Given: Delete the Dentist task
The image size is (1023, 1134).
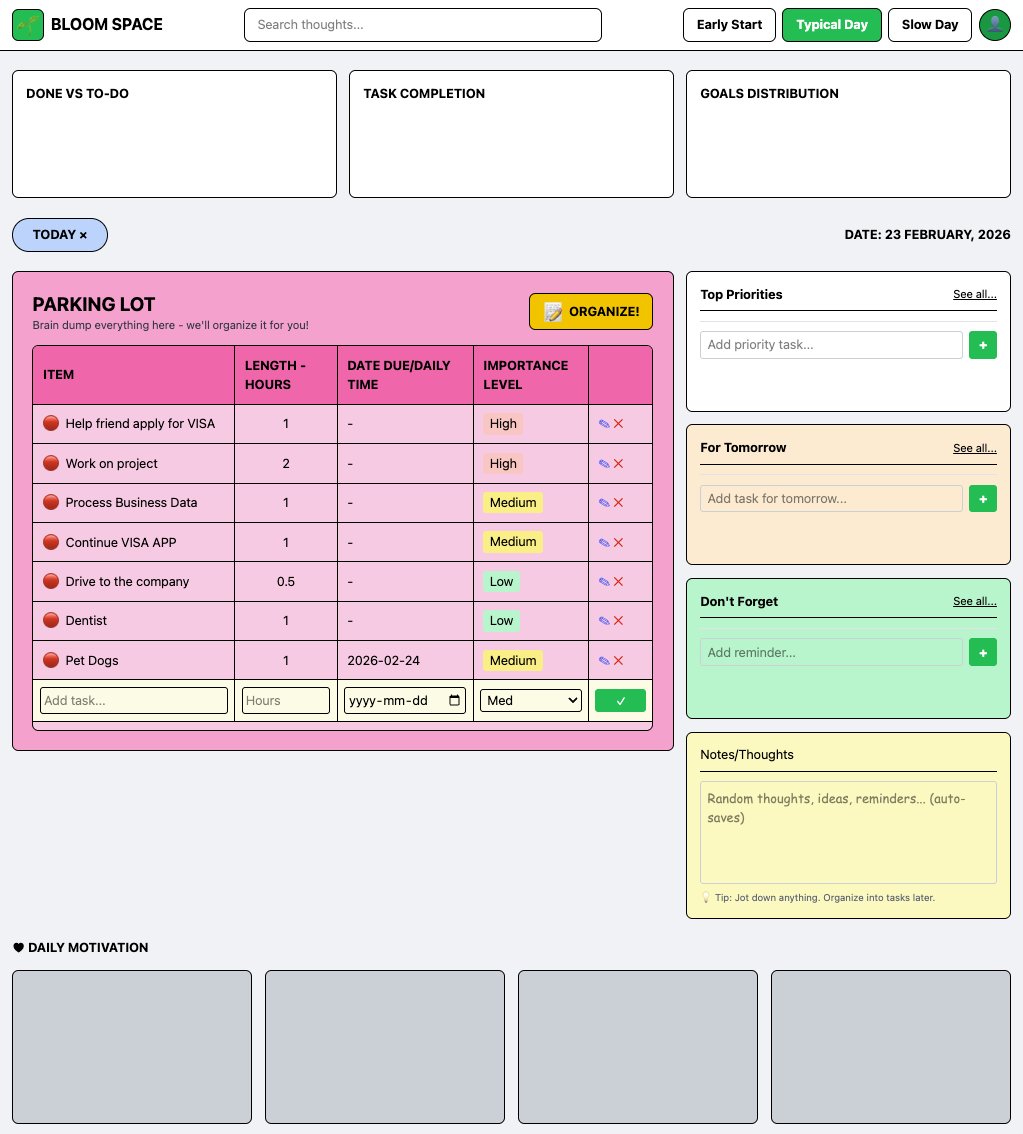Looking at the screenshot, I should 618,621.
